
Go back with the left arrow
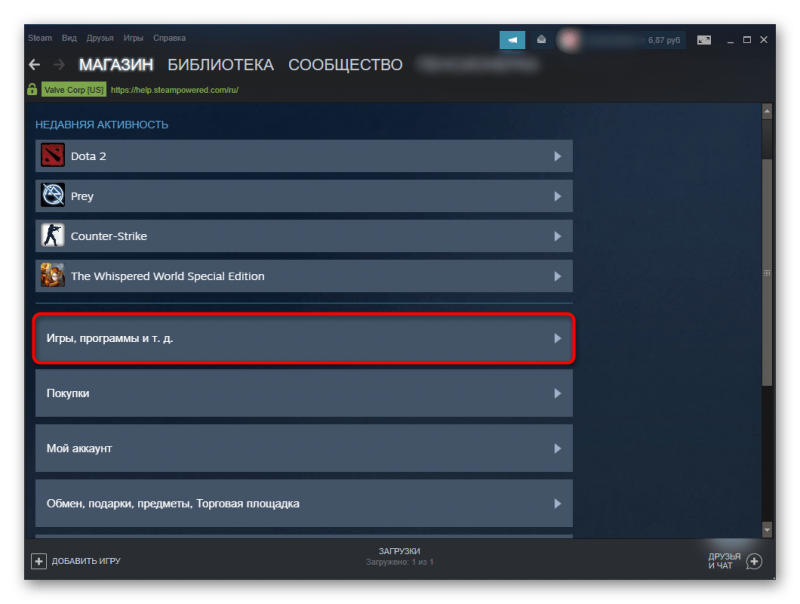coord(35,65)
